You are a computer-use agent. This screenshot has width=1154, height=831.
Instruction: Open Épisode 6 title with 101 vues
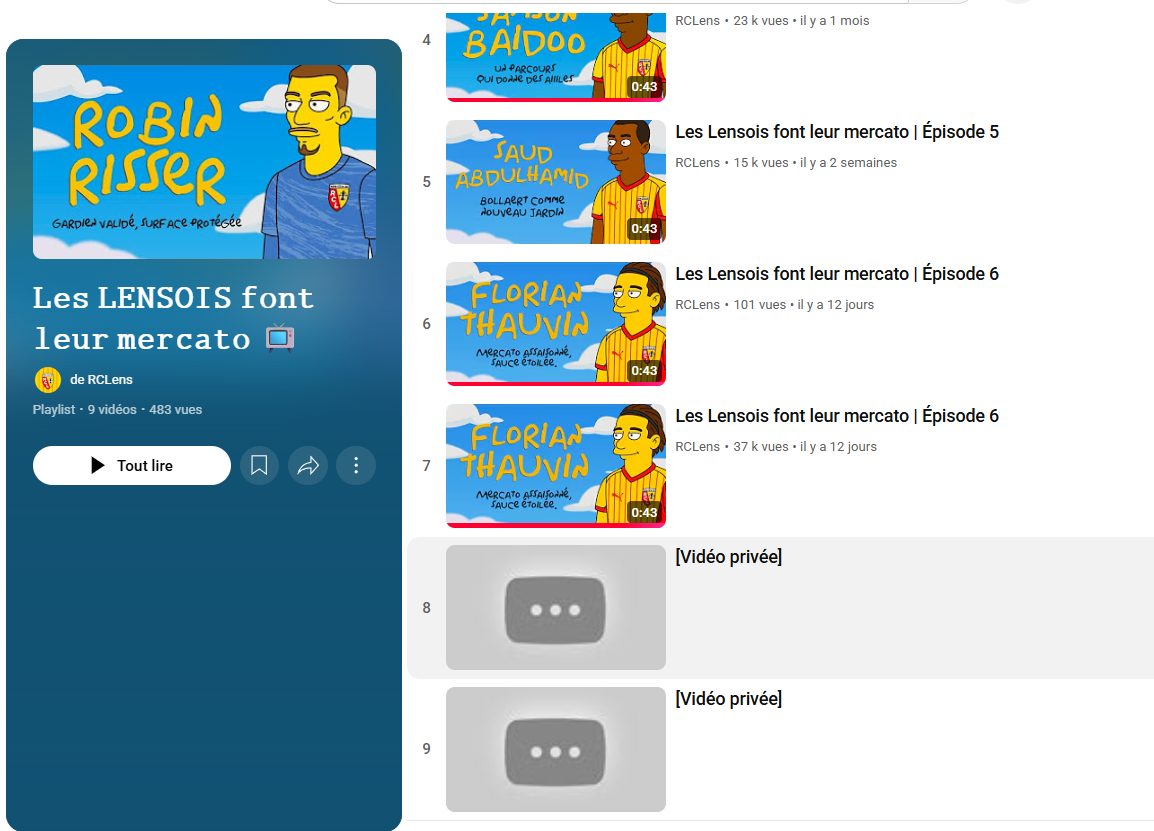837,274
